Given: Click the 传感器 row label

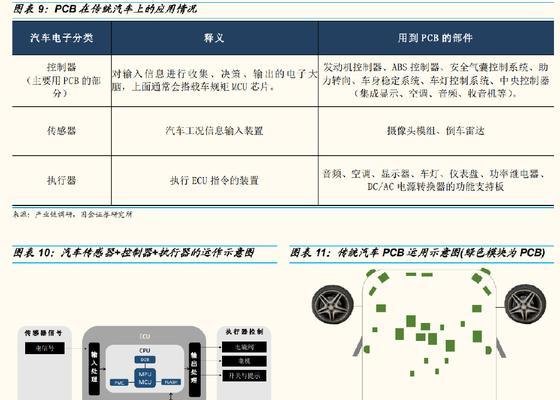Looking at the screenshot, I should pos(61,131).
